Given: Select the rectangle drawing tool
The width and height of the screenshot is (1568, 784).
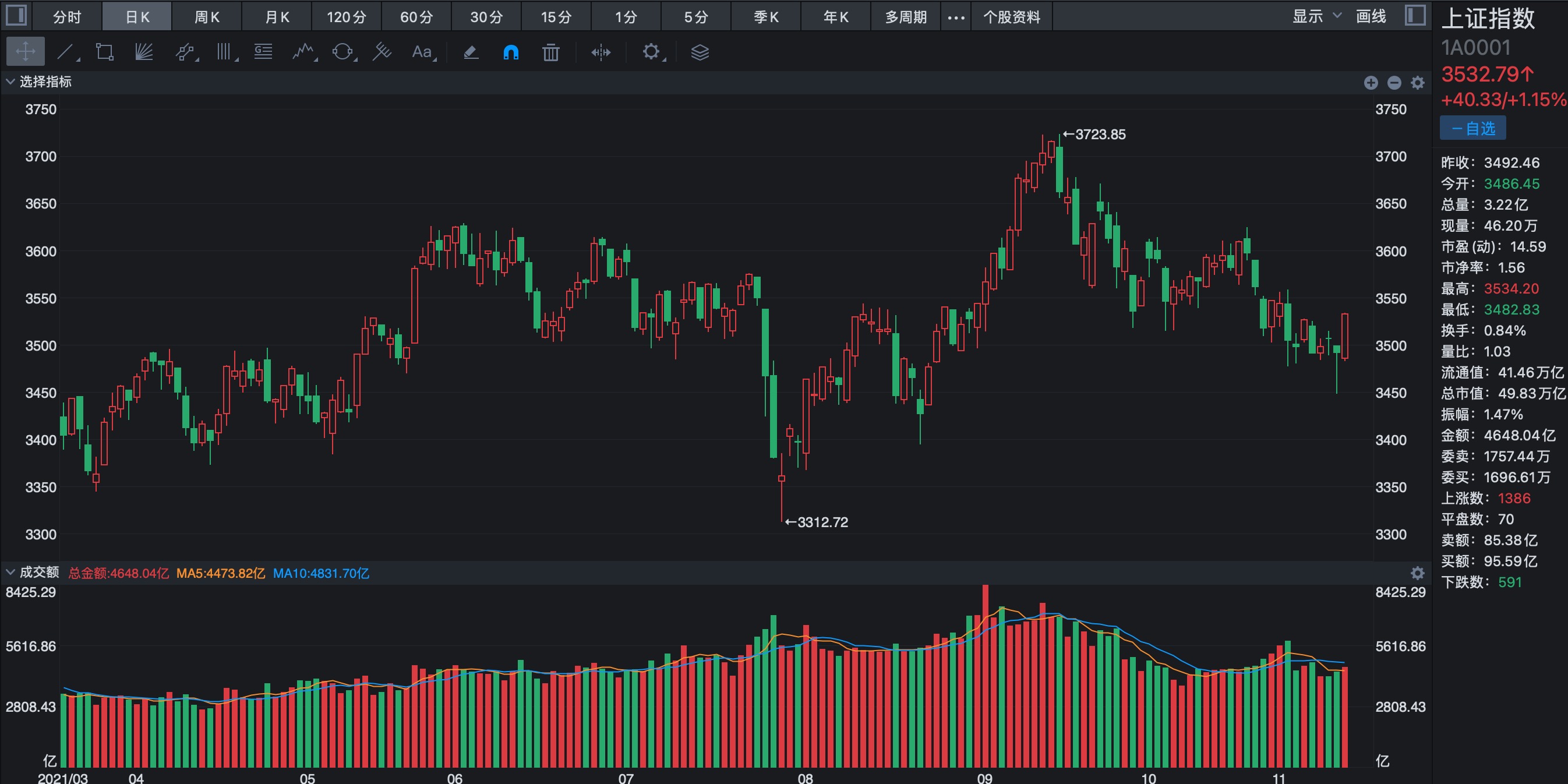Looking at the screenshot, I should (105, 52).
